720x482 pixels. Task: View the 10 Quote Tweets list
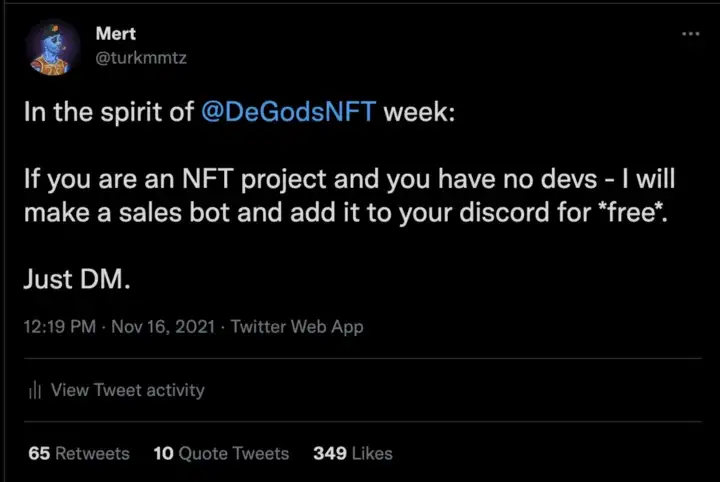click(x=221, y=454)
